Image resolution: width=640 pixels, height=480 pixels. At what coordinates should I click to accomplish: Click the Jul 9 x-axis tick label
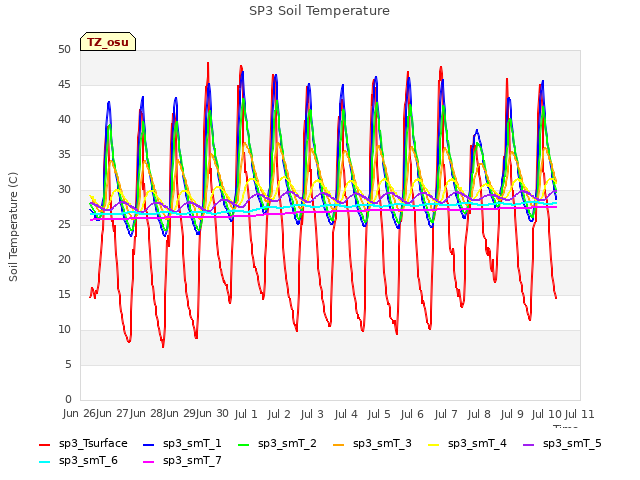pyautogui.click(x=512, y=414)
